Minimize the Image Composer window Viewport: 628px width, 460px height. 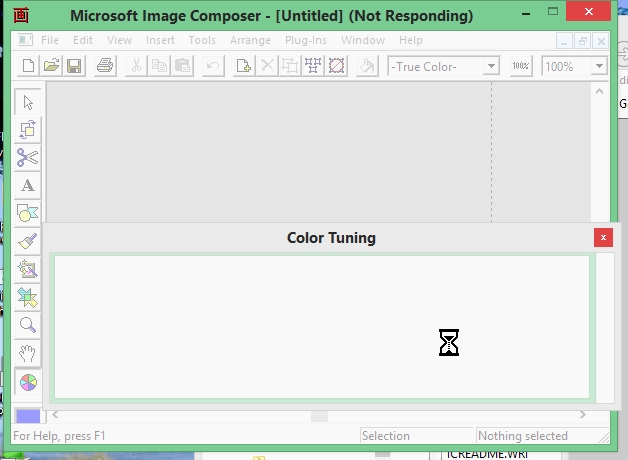tap(526, 14)
